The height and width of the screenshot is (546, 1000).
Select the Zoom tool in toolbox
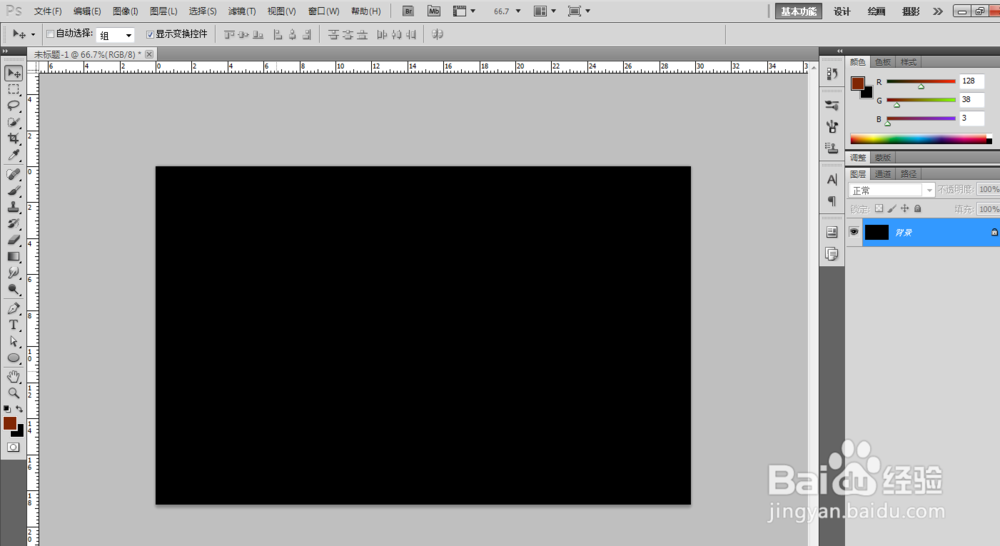point(13,394)
